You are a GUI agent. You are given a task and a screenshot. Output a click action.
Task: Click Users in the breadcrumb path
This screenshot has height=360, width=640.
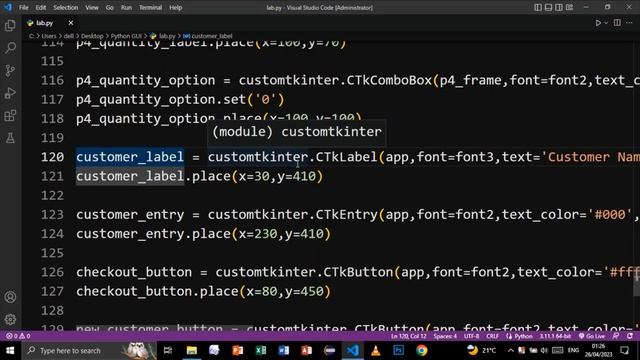click(x=49, y=36)
